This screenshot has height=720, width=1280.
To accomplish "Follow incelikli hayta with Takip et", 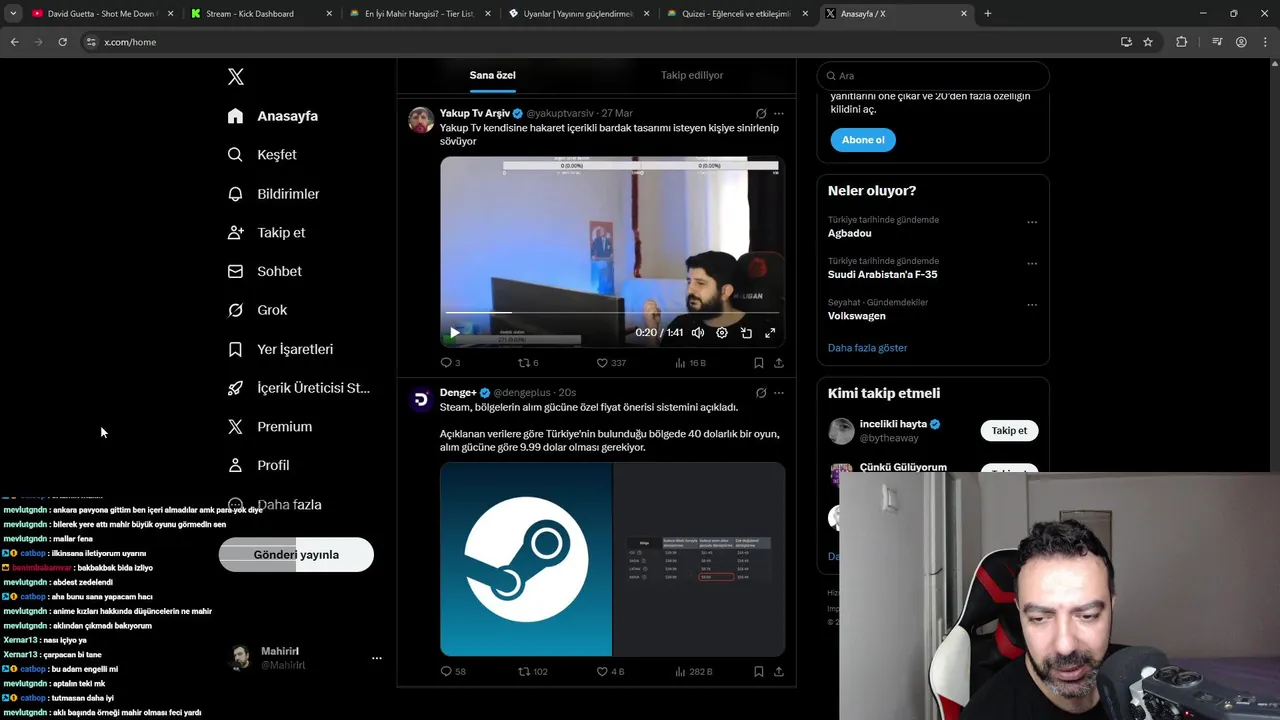I will click(x=1009, y=431).
